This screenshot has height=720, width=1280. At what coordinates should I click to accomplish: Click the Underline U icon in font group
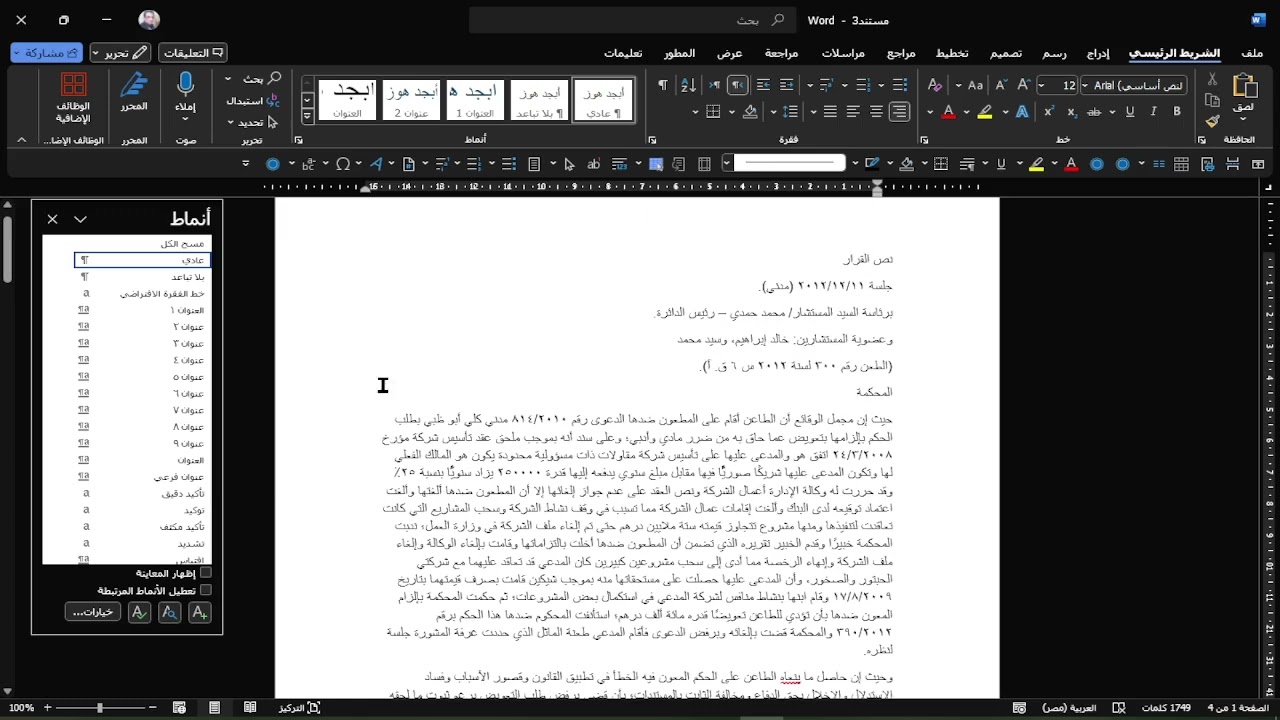coord(1131,112)
